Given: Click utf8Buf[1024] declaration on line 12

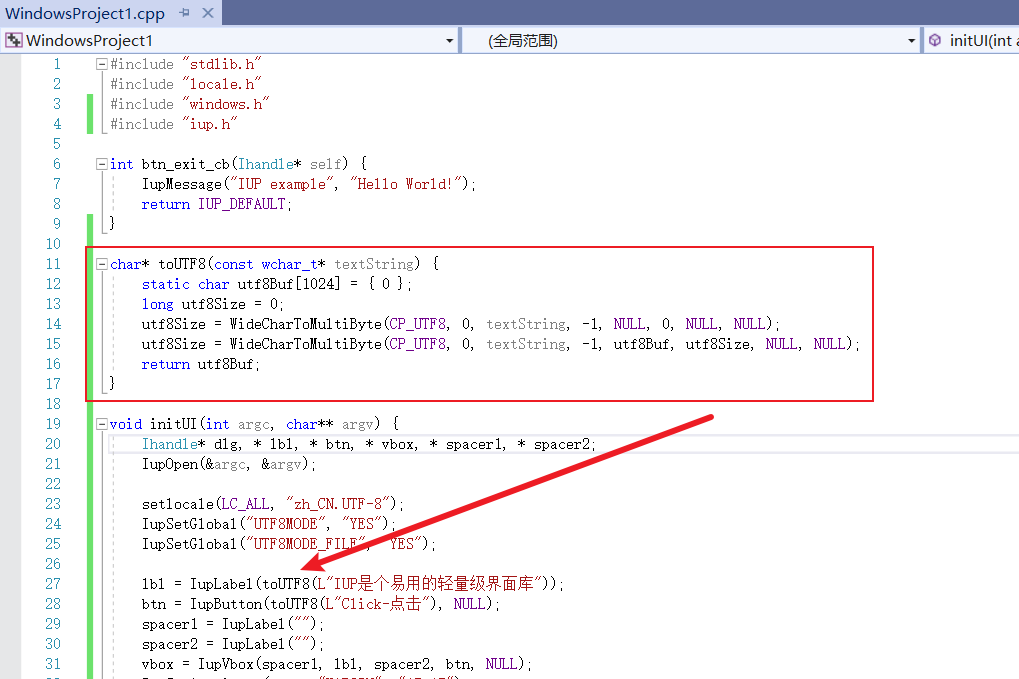Looking at the screenshot, I should click(289, 284).
